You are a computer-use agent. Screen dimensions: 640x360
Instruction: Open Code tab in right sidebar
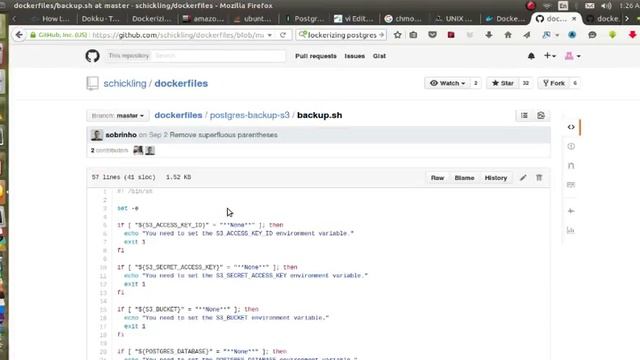point(571,127)
